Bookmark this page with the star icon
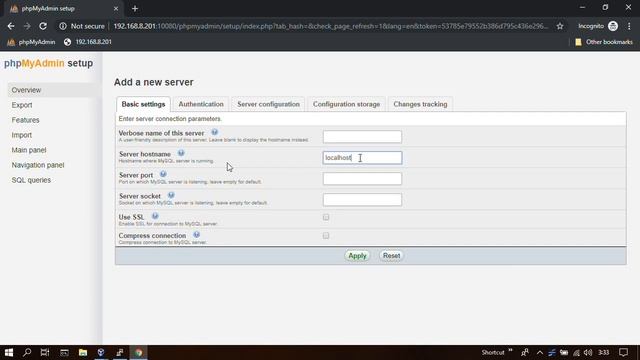Viewport: 640px width, 360px height. click(560, 26)
